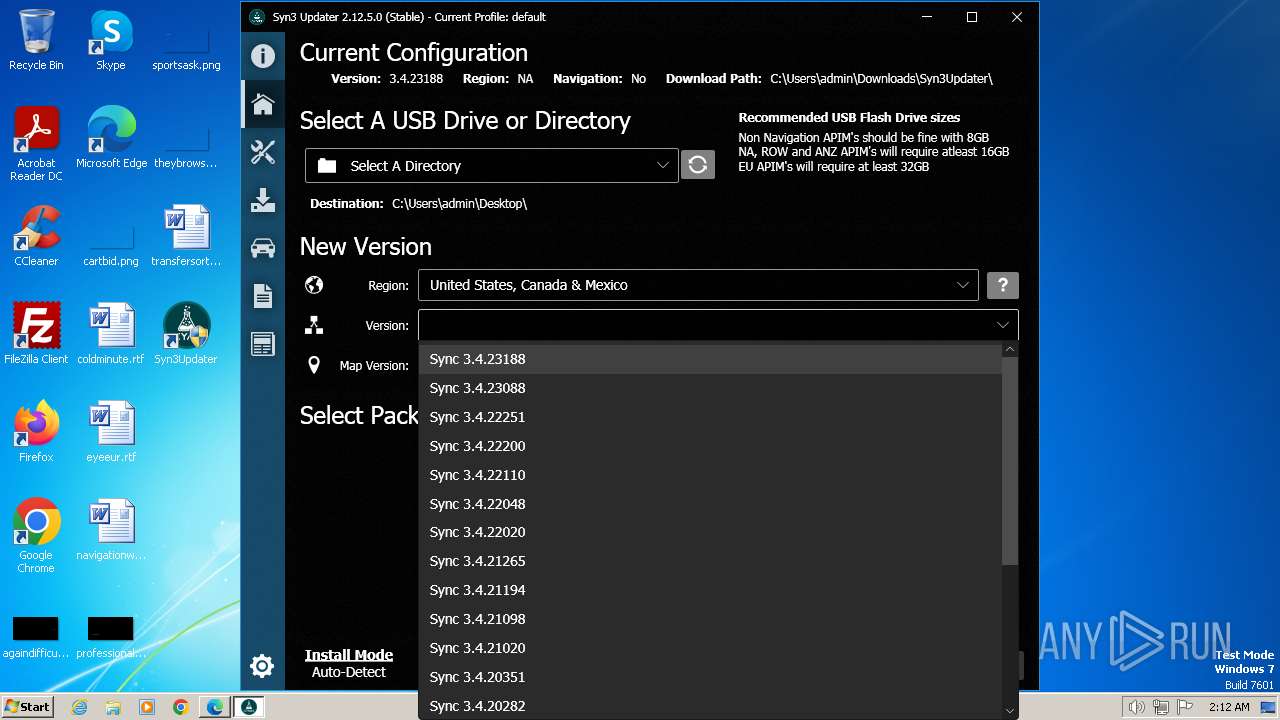Click version list scrollbar down arrow
The image size is (1280, 720).
1010,711
